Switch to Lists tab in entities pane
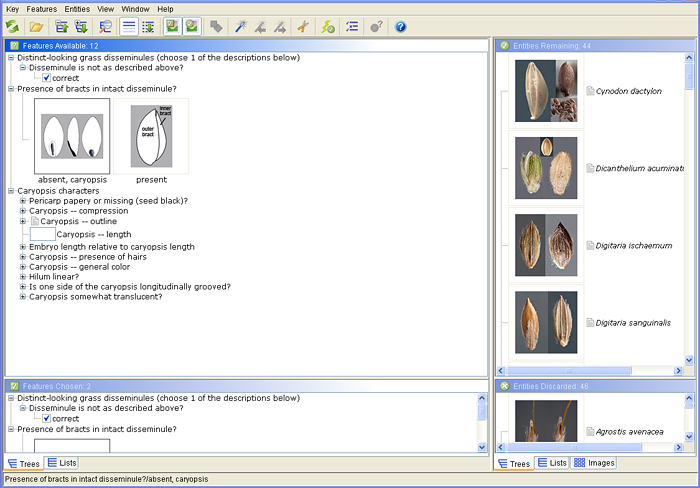The height and width of the screenshot is (488, 700). (x=552, y=463)
